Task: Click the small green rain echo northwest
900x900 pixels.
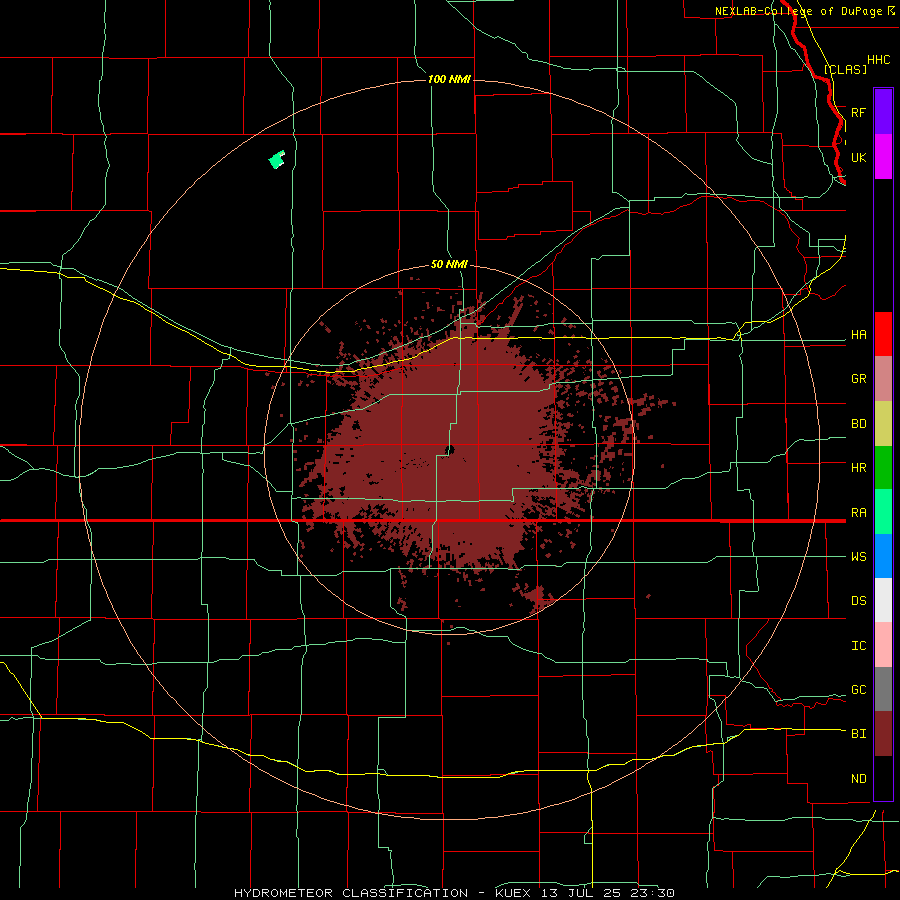Action: (277, 160)
